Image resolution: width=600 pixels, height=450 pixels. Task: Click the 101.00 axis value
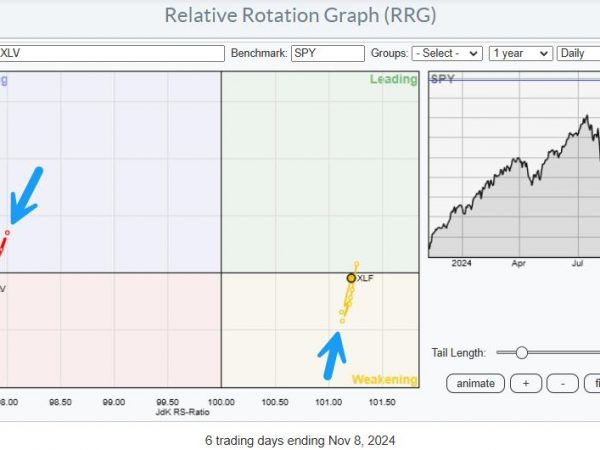(x=328, y=402)
